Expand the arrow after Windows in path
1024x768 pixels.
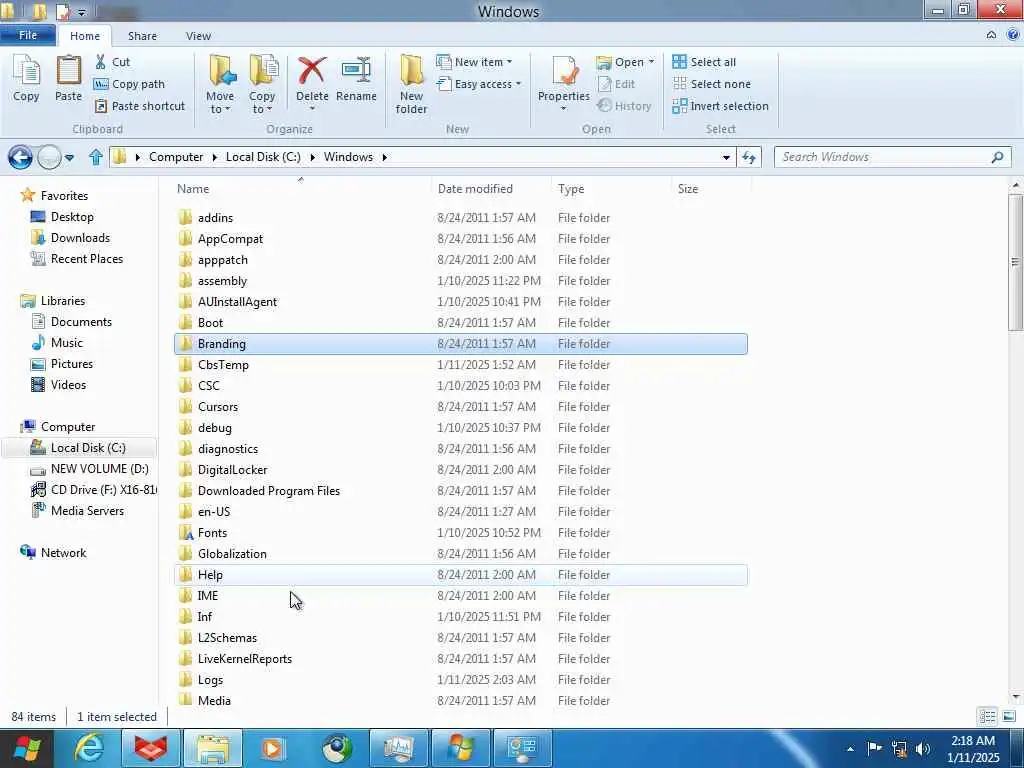click(x=385, y=157)
